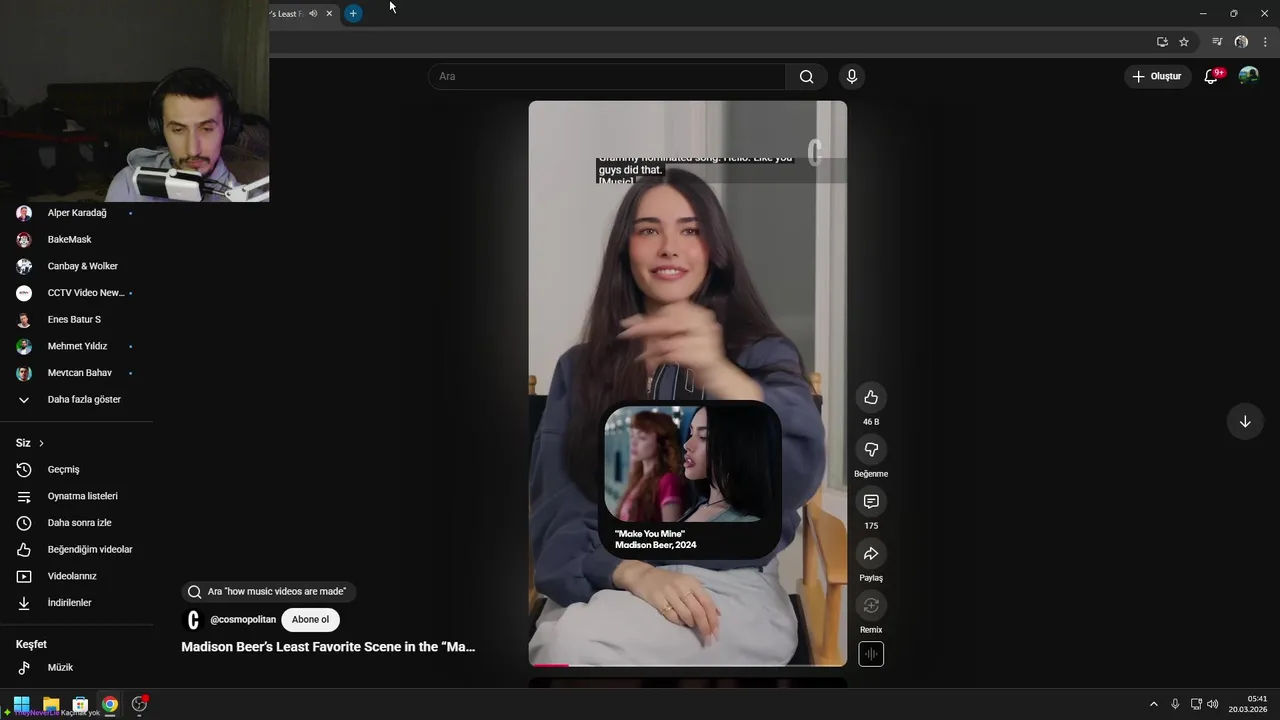Image resolution: width=1280 pixels, height=720 pixels.
Task: Open Madison Beer's Least Favorite Scene title
Action: coord(328,647)
